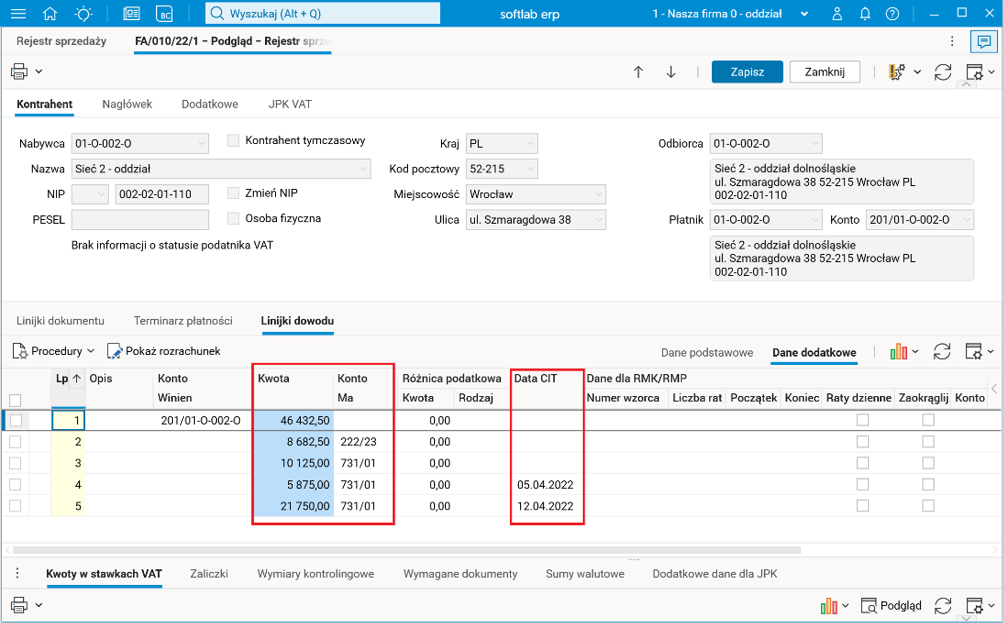Toggle the Zmień NIP checkbox
Image resolution: width=1003 pixels, height=623 pixels.
[x=233, y=193]
